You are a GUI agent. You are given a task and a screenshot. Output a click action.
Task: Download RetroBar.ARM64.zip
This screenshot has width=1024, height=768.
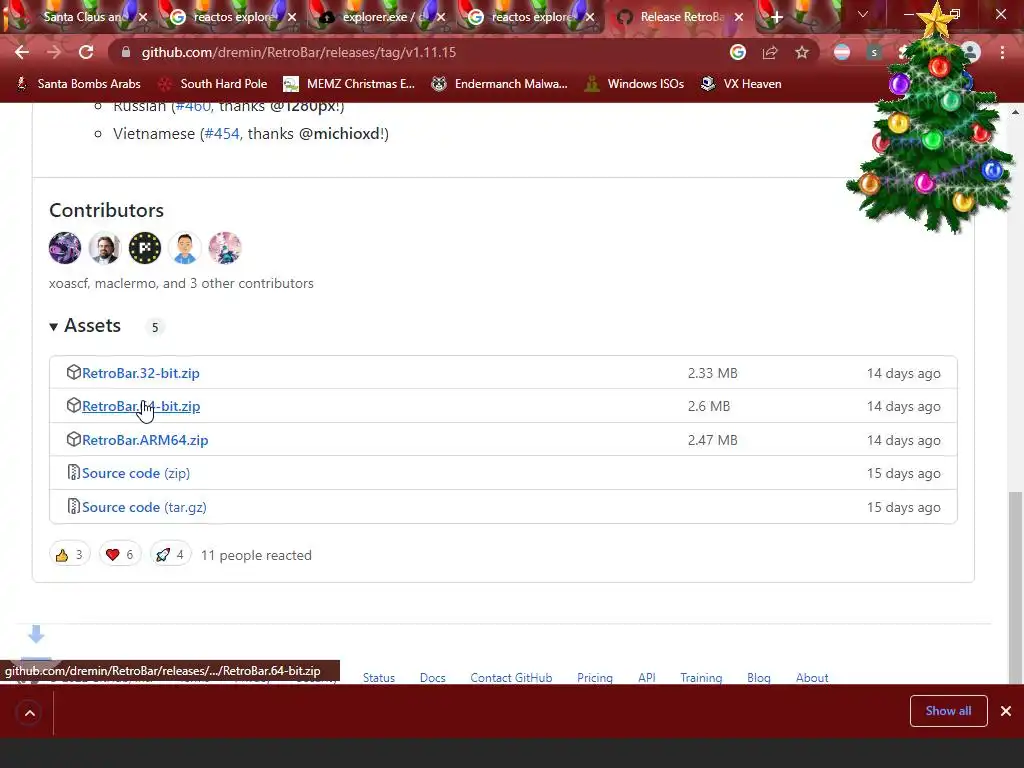145,440
